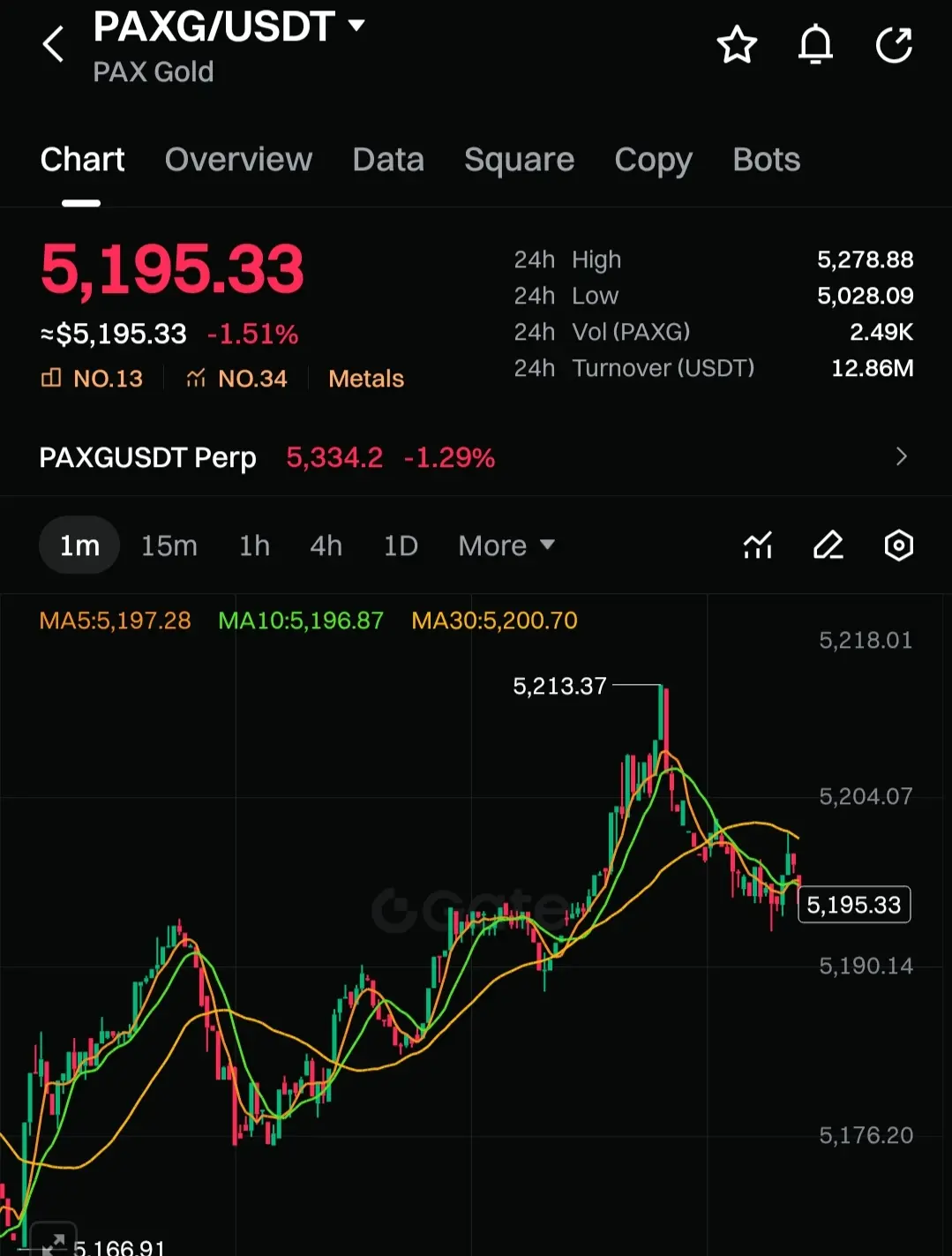
Task: Tap the Perp price 5,334.2
Action: click(334, 457)
